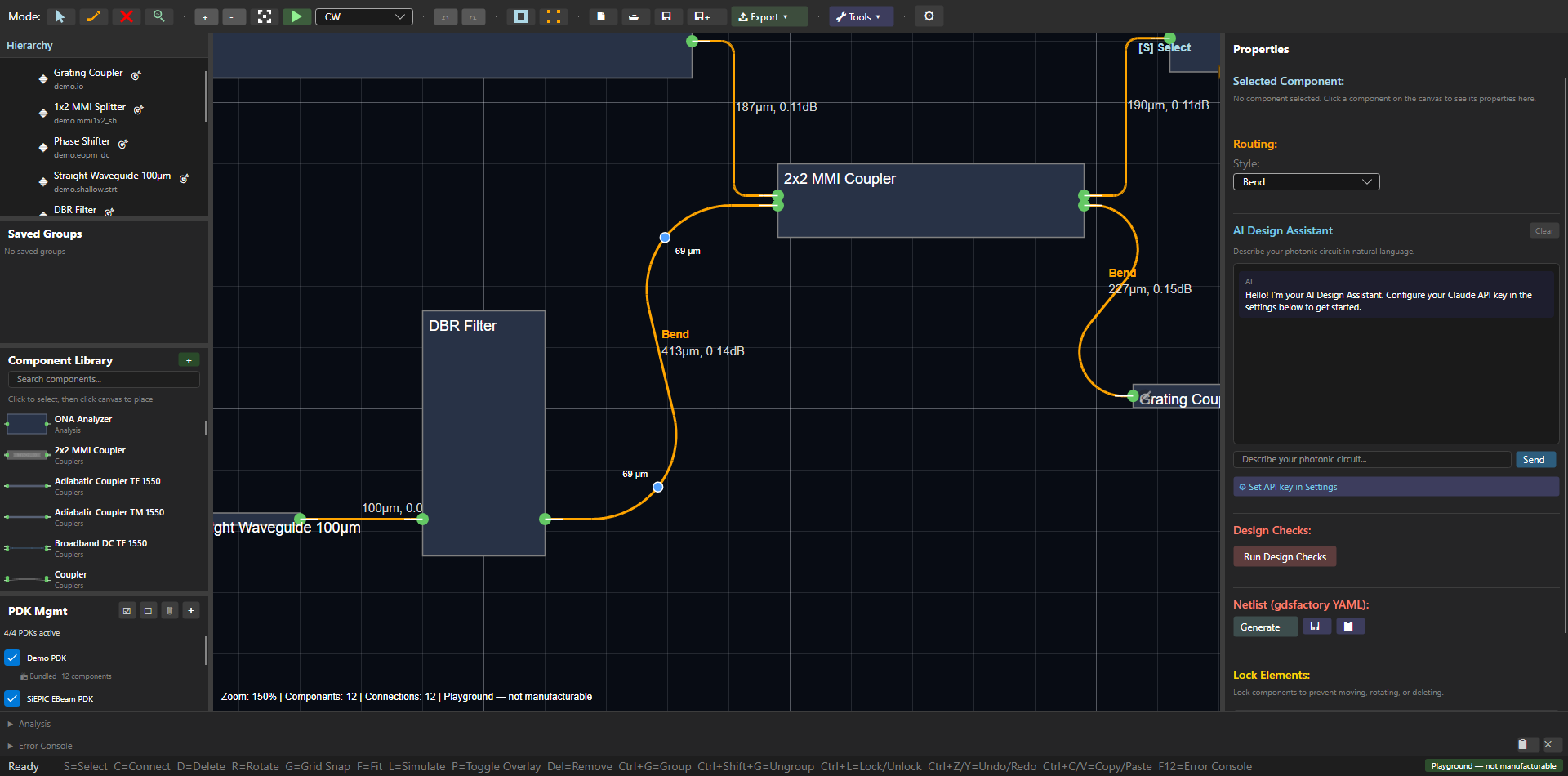Select the magnifier zoom mode
This screenshot has height=776, width=1568.
[x=158, y=16]
